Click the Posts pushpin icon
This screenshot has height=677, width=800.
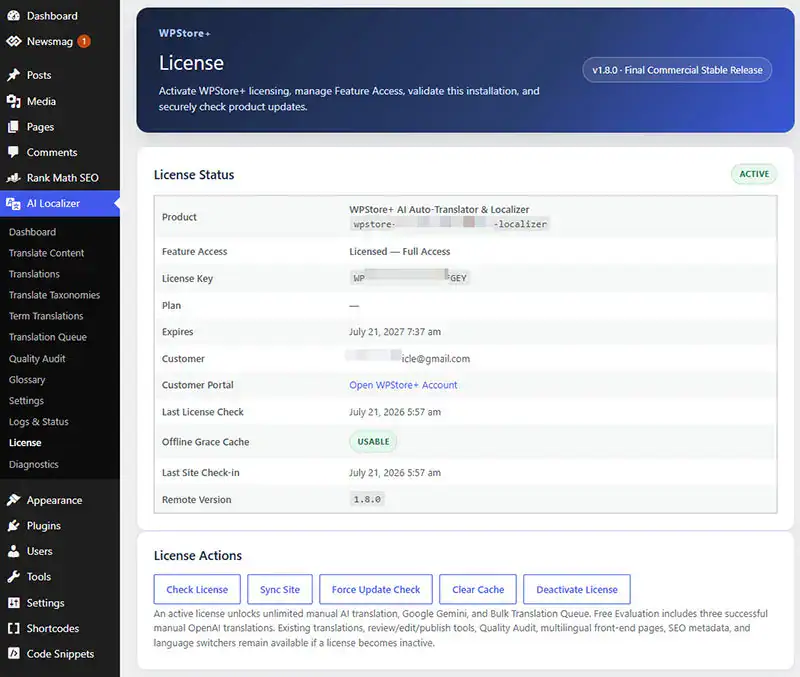[14, 75]
